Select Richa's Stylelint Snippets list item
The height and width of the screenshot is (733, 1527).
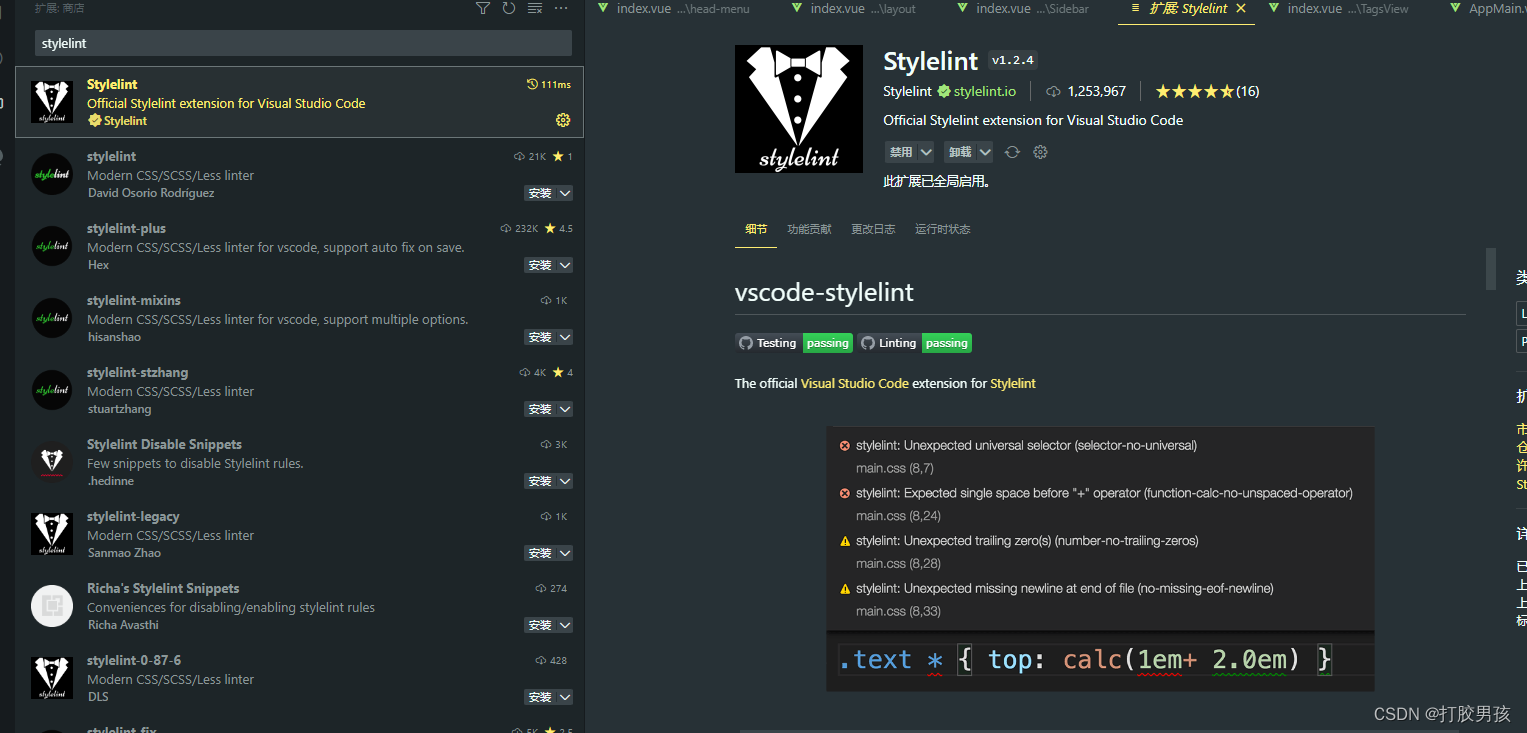coord(299,606)
